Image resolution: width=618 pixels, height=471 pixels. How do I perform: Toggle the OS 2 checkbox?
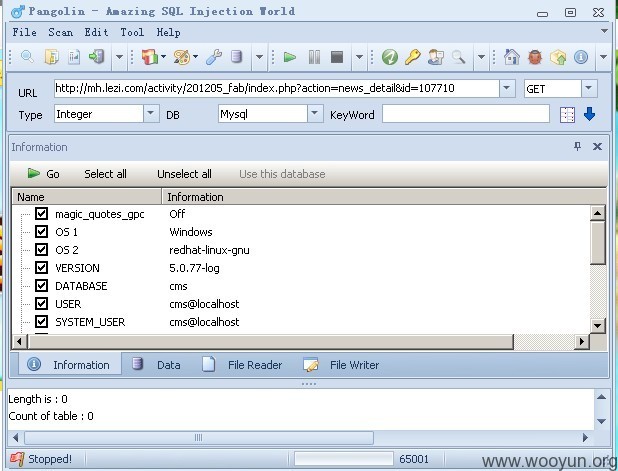click(41, 249)
